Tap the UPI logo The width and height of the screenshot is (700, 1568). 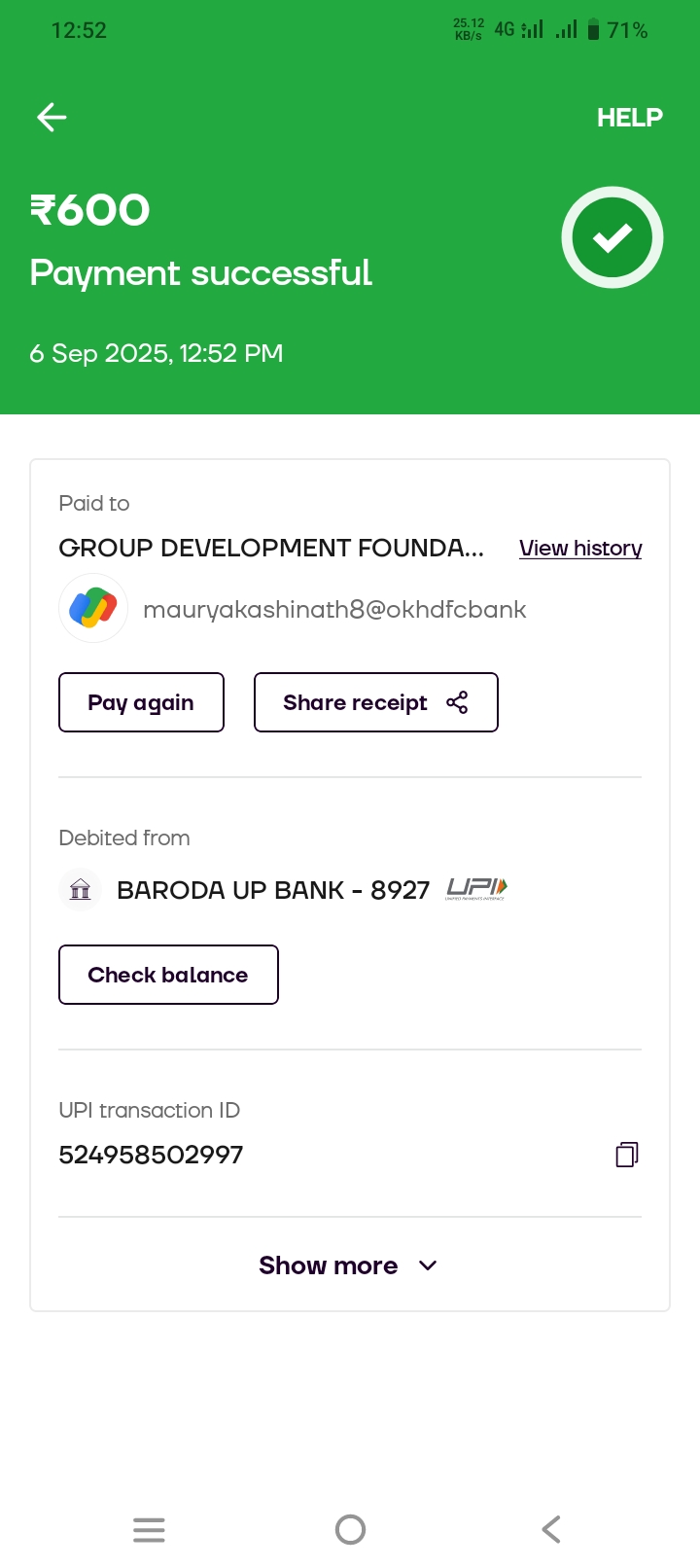pos(476,888)
